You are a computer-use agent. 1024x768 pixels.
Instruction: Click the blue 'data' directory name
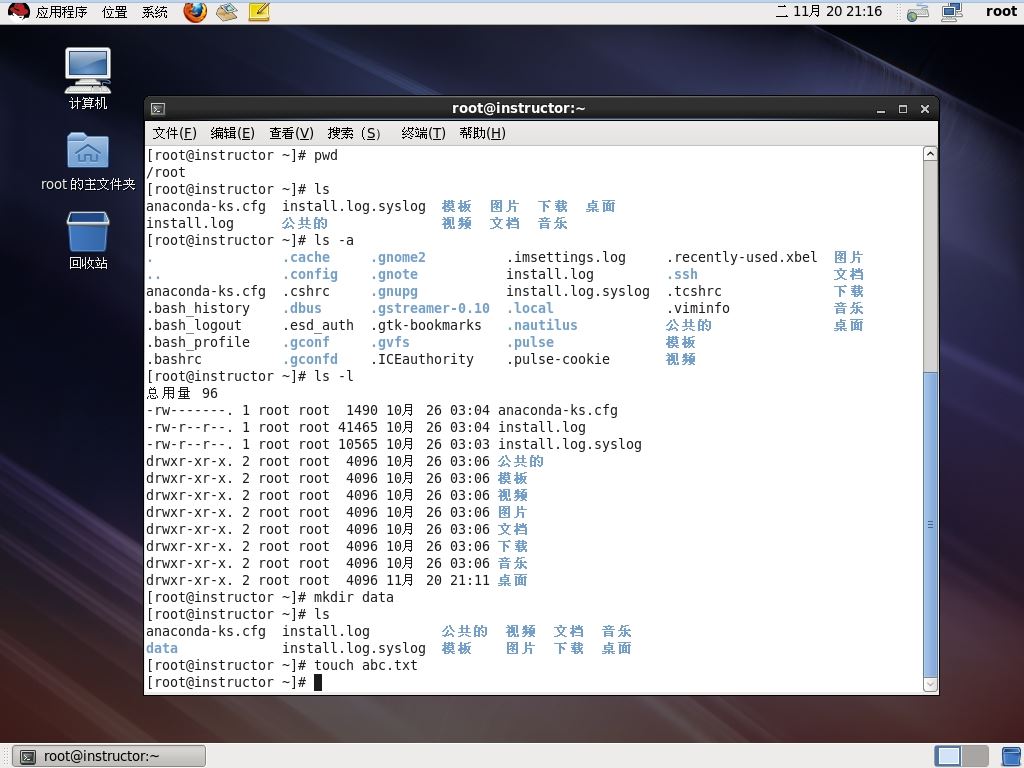[x=162, y=648]
